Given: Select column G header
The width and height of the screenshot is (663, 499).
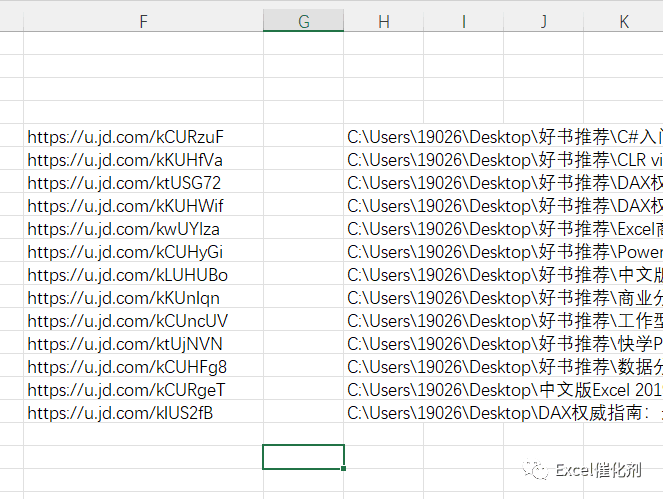Looking at the screenshot, I should [304, 21].
